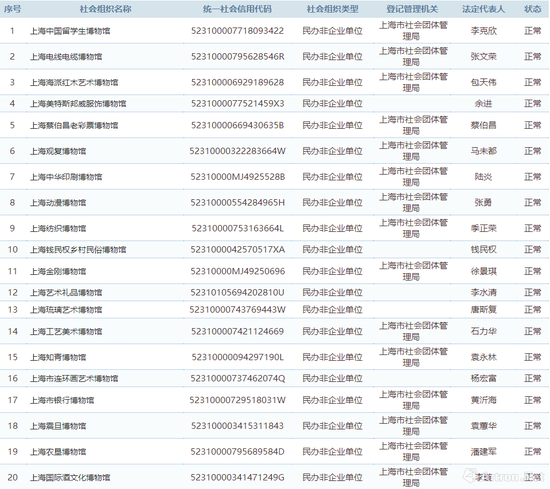
Task: Click credit code 52310000737462074Q
Action: 237,378
